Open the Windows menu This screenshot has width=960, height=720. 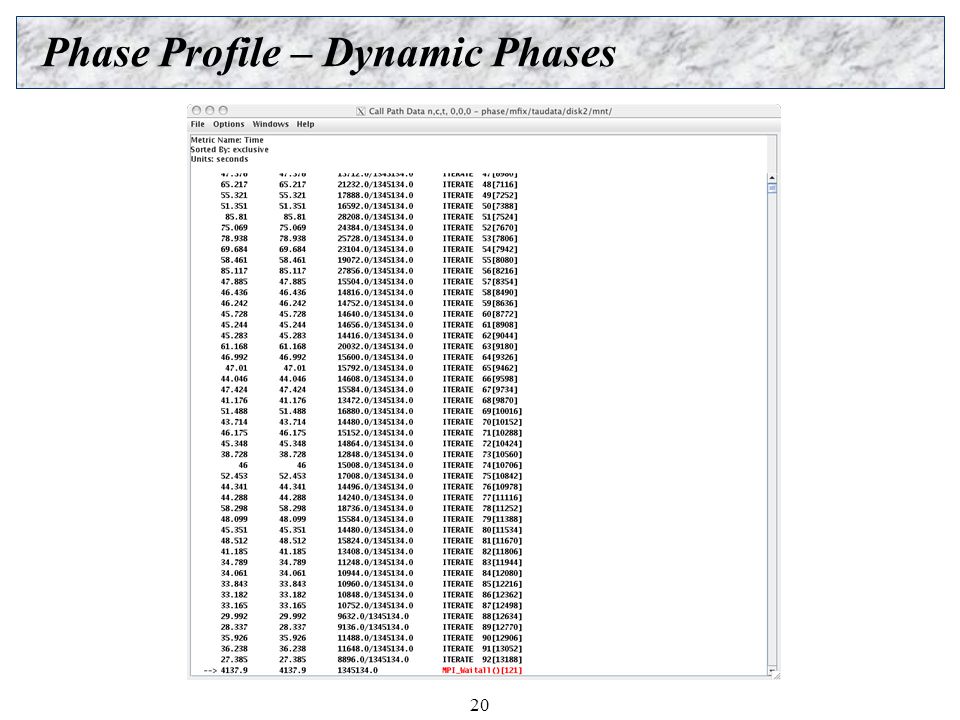[271, 124]
